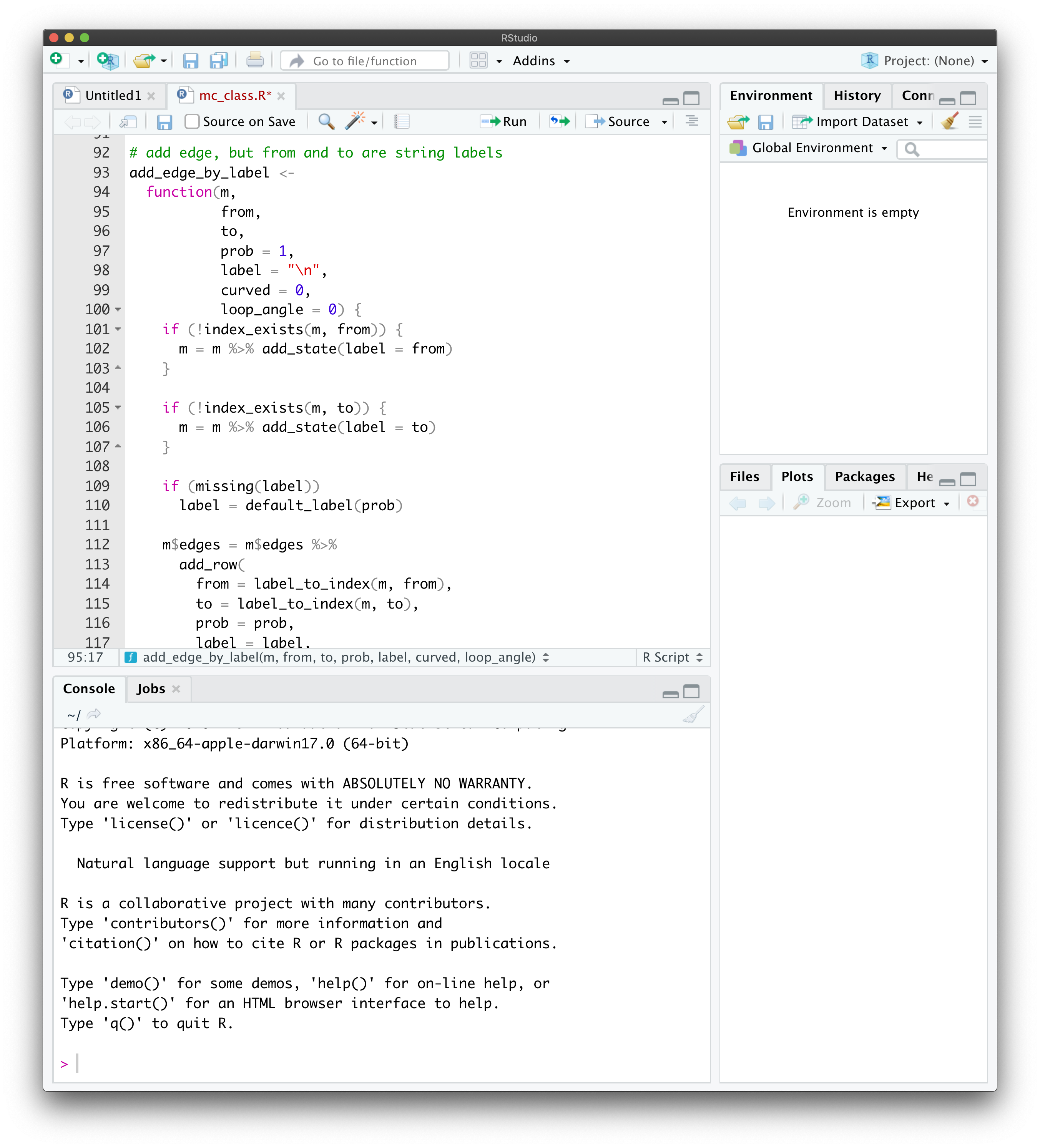Show document outline icon
This screenshot has width=1040, height=1148.
tap(691, 121)
